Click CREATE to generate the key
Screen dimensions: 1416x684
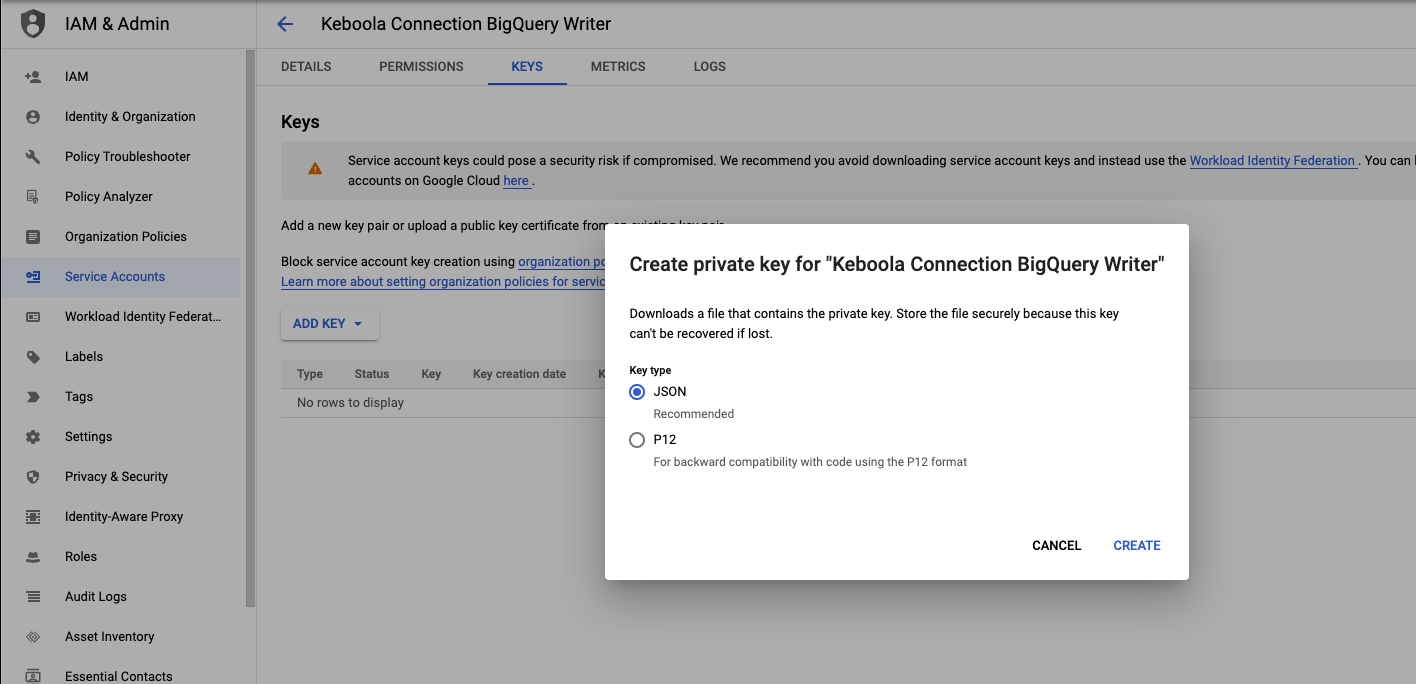[x=1136, y=545]
